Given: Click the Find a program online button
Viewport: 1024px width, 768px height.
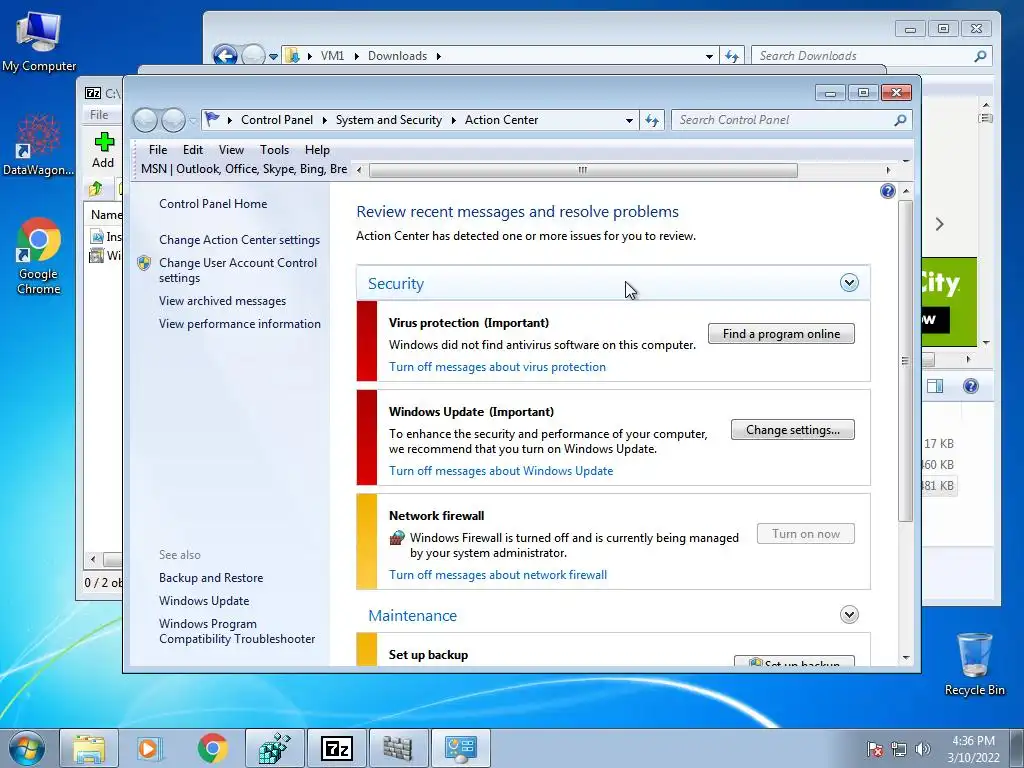Looking at the screenshot, I should [781, 334].
